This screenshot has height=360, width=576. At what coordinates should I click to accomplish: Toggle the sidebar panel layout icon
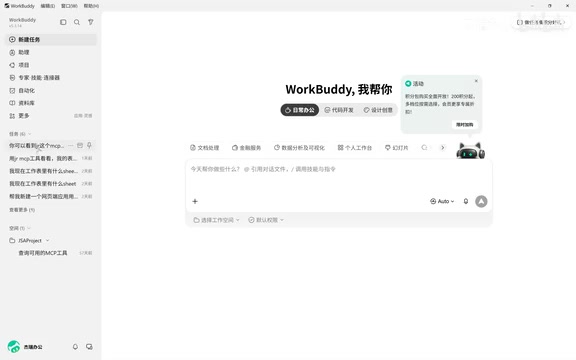coord(63,22)
